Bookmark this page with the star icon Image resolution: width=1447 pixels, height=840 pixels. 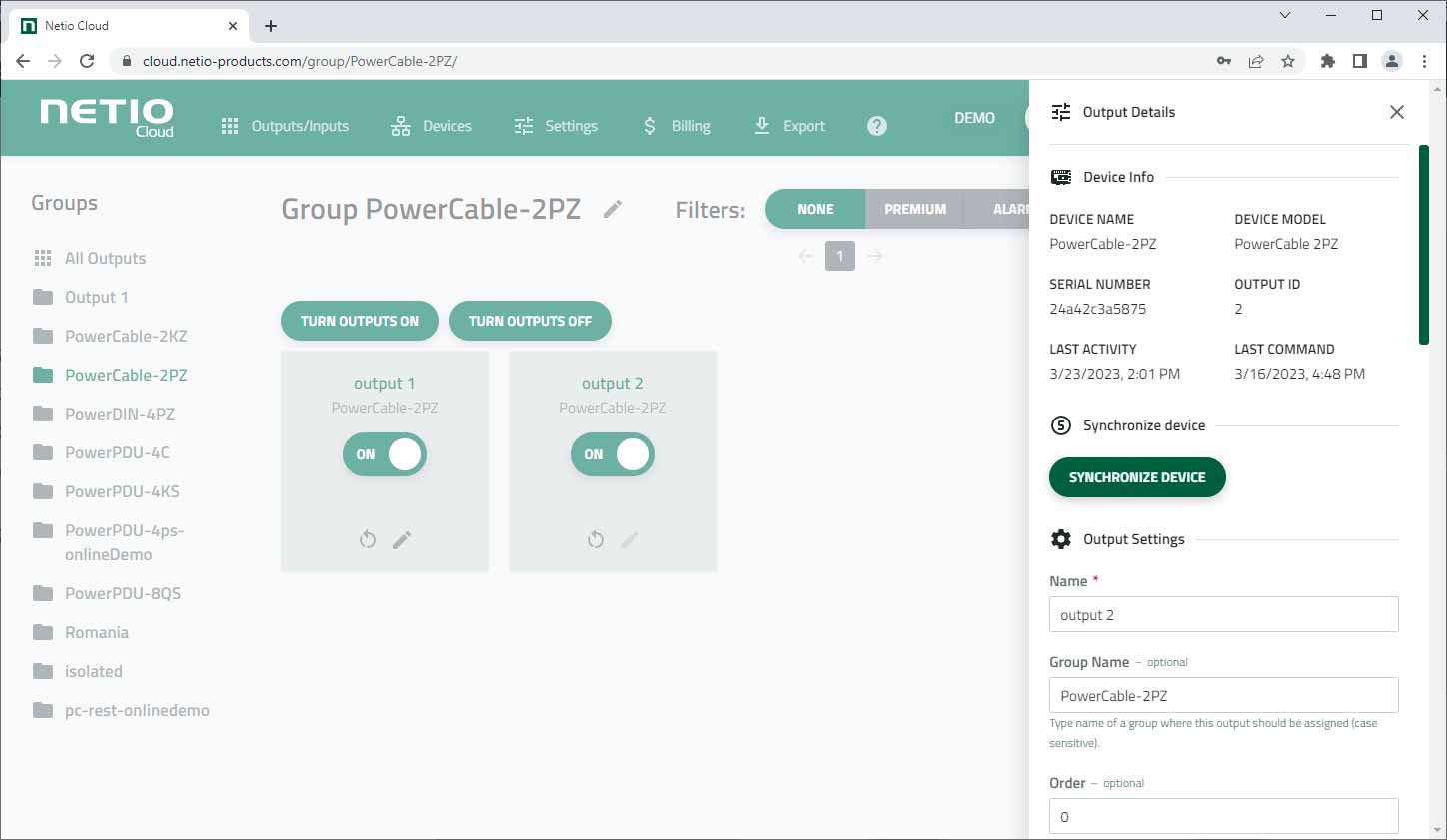click(1288, 61)
